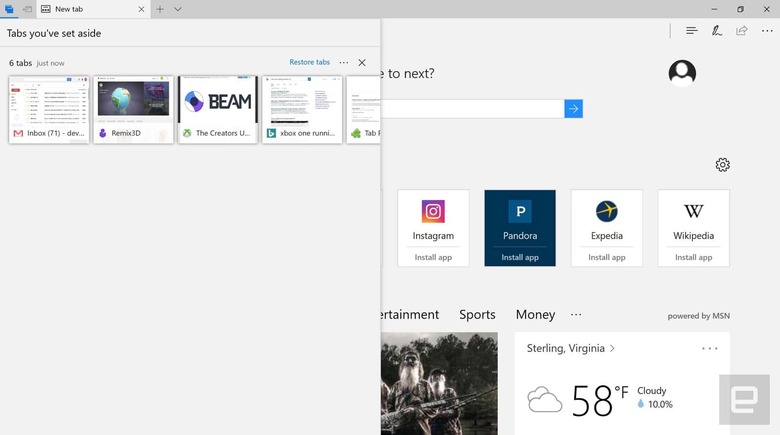Switch to the Sports news tab
780x435 pixels.
pos(477,315)
